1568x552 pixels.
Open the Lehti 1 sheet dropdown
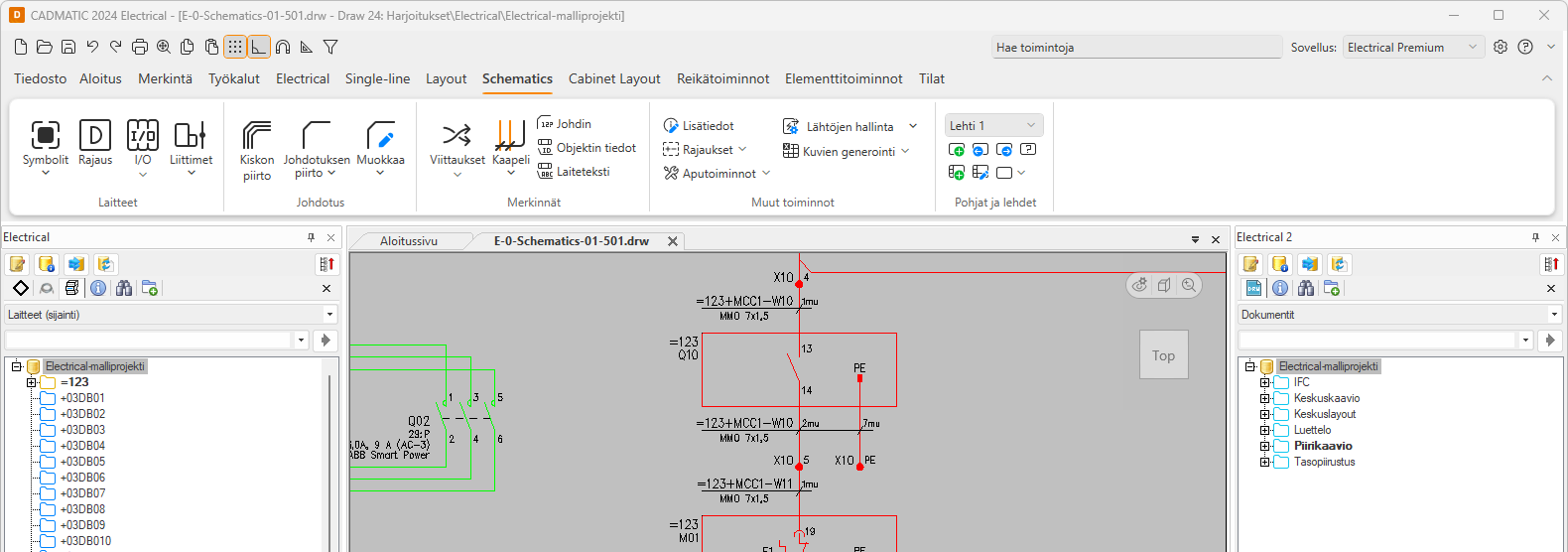tap(993, 125)
